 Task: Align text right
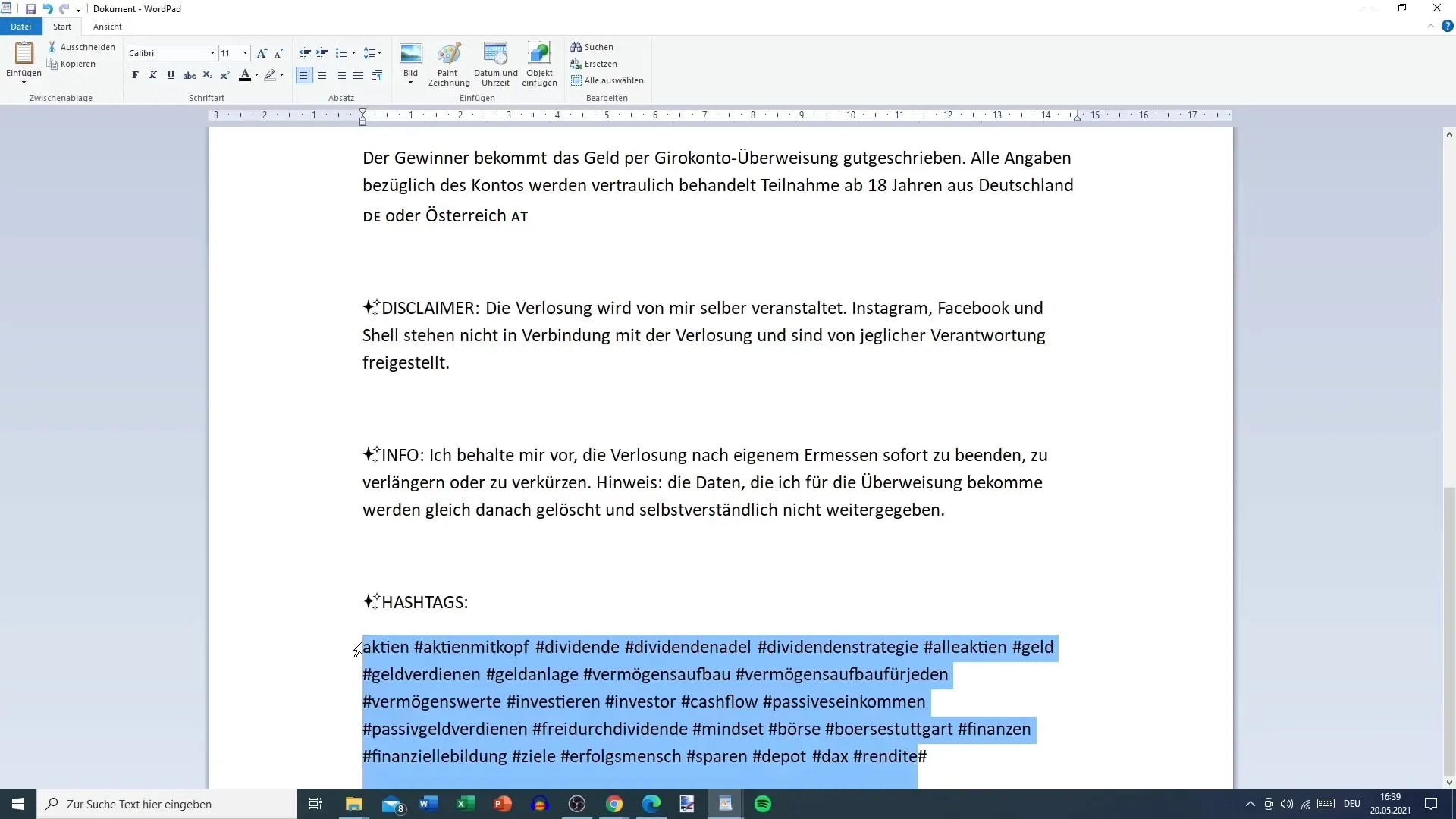pos(340,75)
